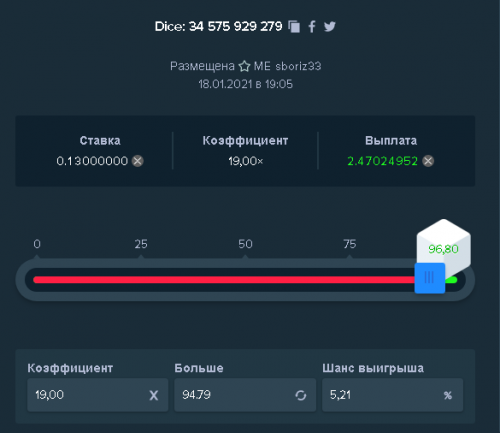Share bet on Twitter

coord(330,26)
